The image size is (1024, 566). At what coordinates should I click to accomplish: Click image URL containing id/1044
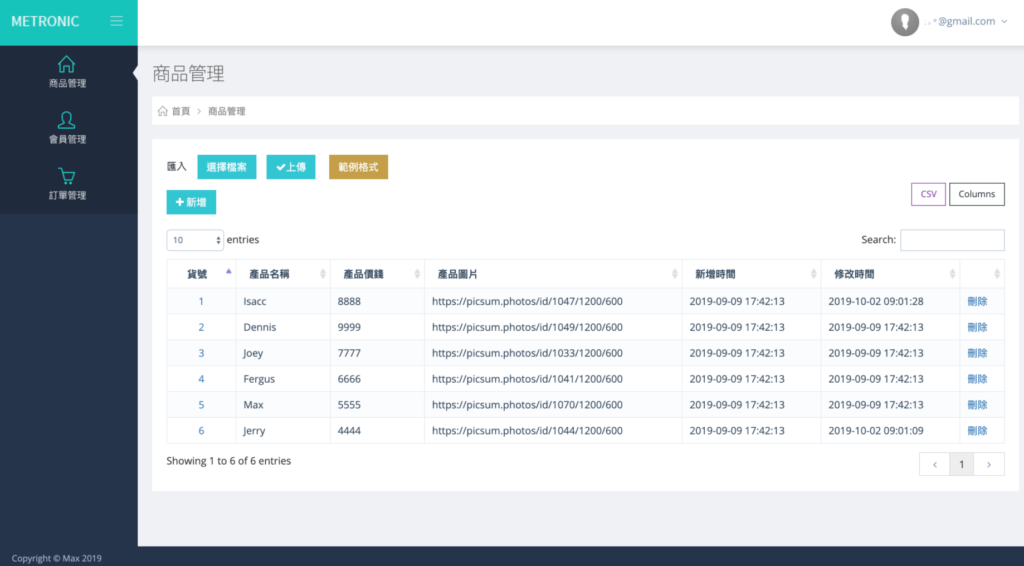[527, 431]
